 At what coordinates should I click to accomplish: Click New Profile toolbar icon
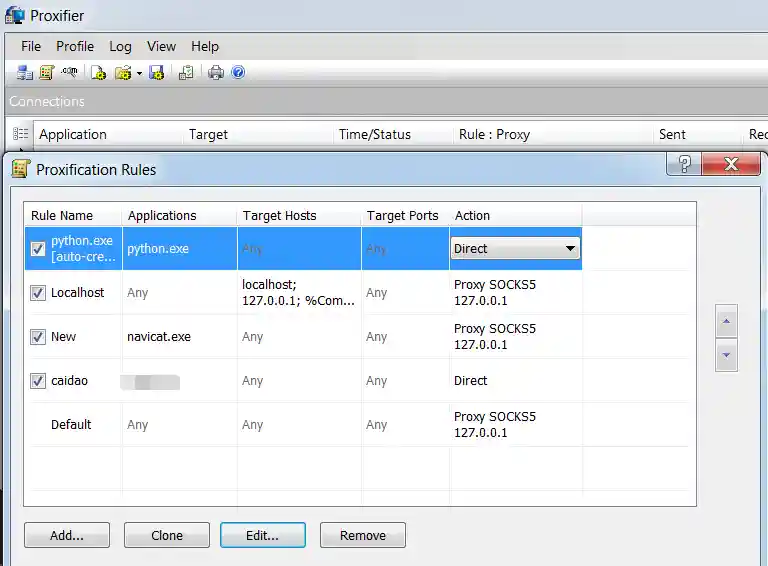(x=98, y=72)
